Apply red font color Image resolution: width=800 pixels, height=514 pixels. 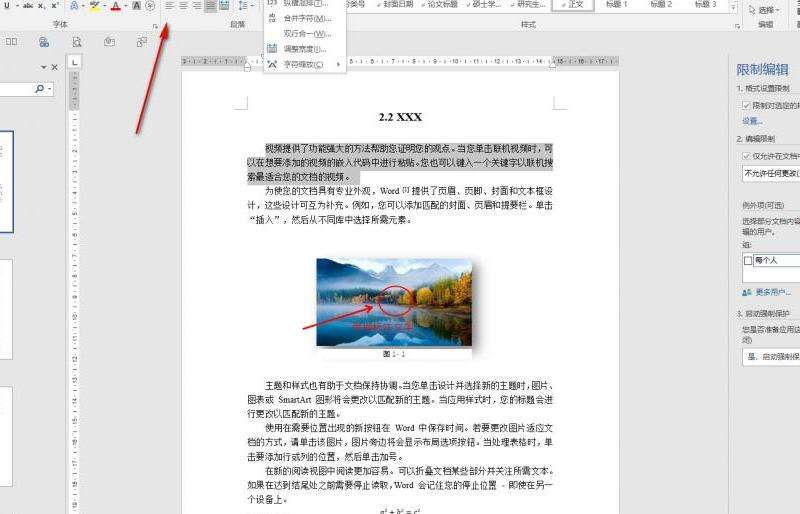pos(116,6)
